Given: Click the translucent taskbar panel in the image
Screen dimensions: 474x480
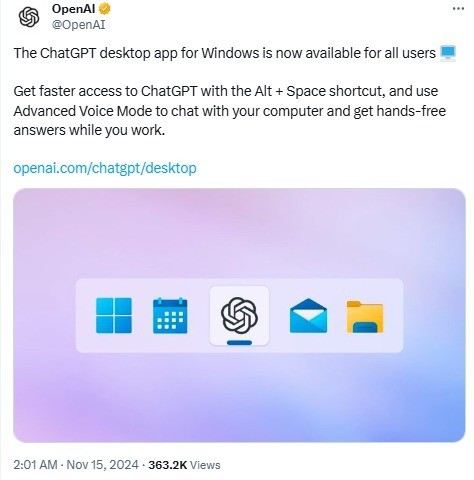Looking at the screenshot, I should [x=239, y=315].
